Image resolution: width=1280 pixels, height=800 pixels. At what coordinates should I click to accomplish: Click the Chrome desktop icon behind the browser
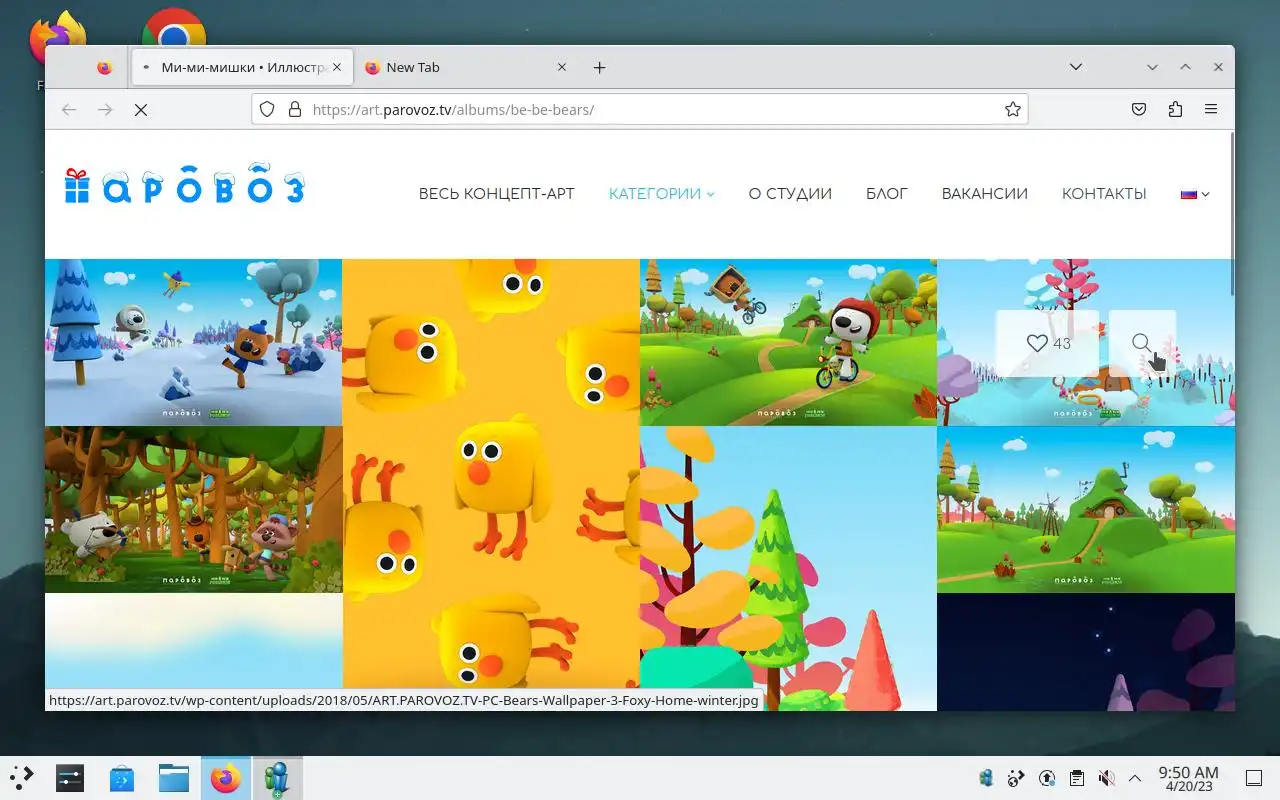[x=174, y=28]
